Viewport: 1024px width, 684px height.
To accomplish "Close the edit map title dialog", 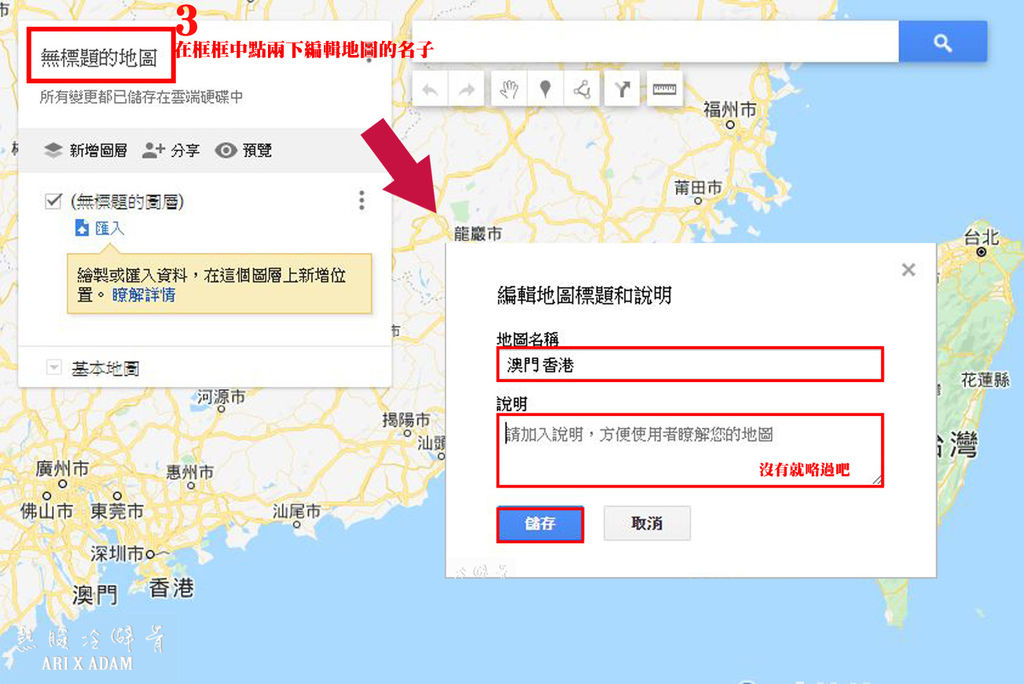I will 908,270.
